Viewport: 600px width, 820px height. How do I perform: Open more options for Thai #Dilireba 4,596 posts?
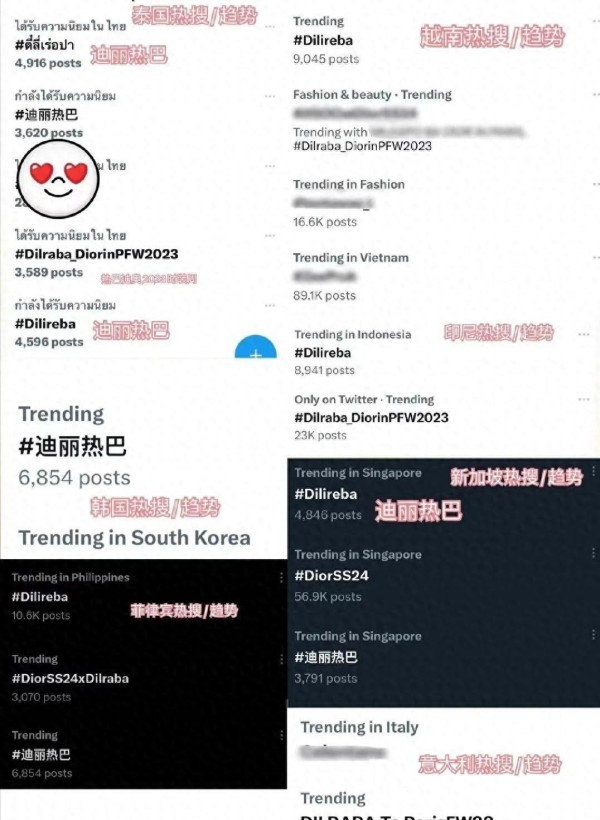[269, 305]
